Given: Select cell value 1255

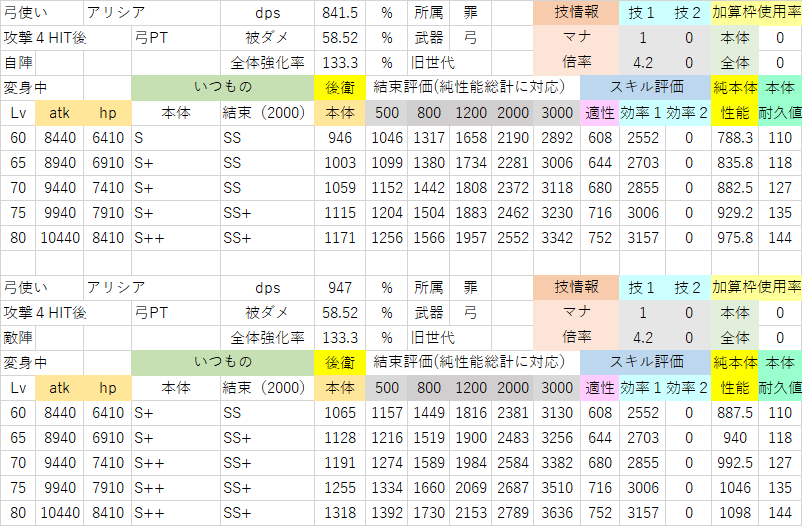Looking at the screenshot, I should pyautogui.click(x=340, y=488).
